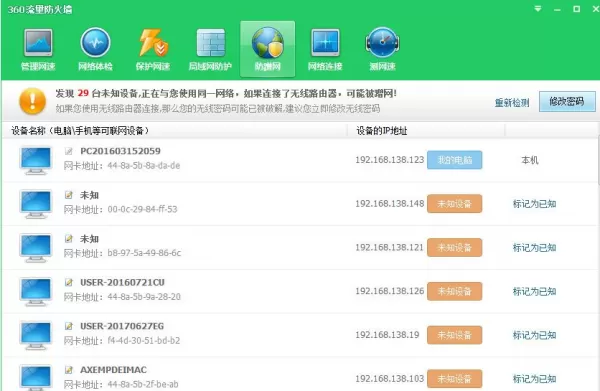600x391 pixels.
Task: Select device name USER-20160721CU
Action: pos(122,282)
